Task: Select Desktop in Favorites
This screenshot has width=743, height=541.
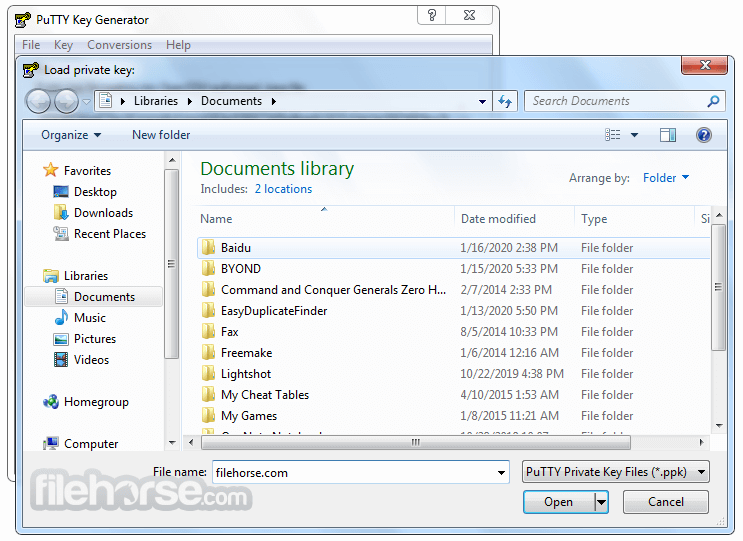Action: 95,191
